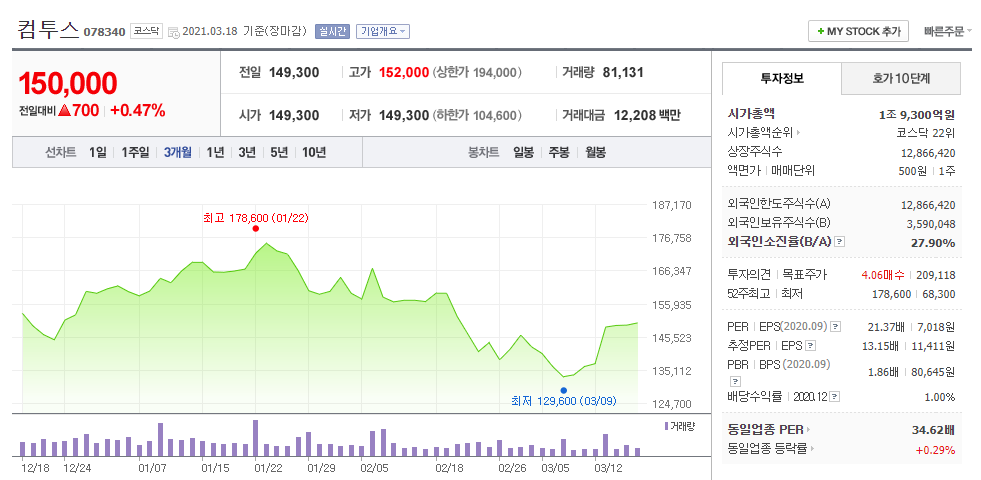Show the 월봉 candle chart
This screenshot has height=480, width=981.
click(x=596, y=152)
